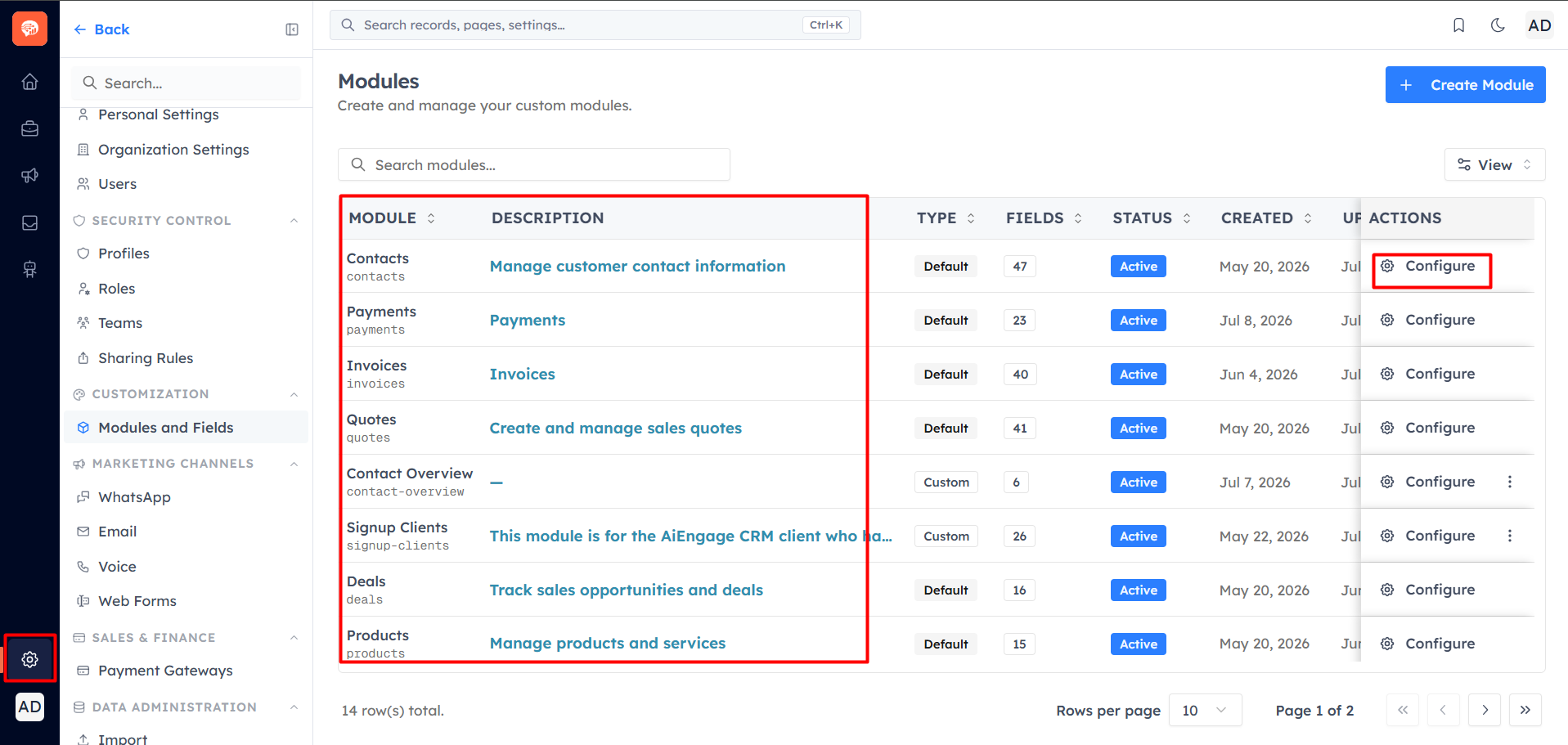Open the Users settings page
This screenshot has height=745, width=1568.
click(x=117, y=184)
